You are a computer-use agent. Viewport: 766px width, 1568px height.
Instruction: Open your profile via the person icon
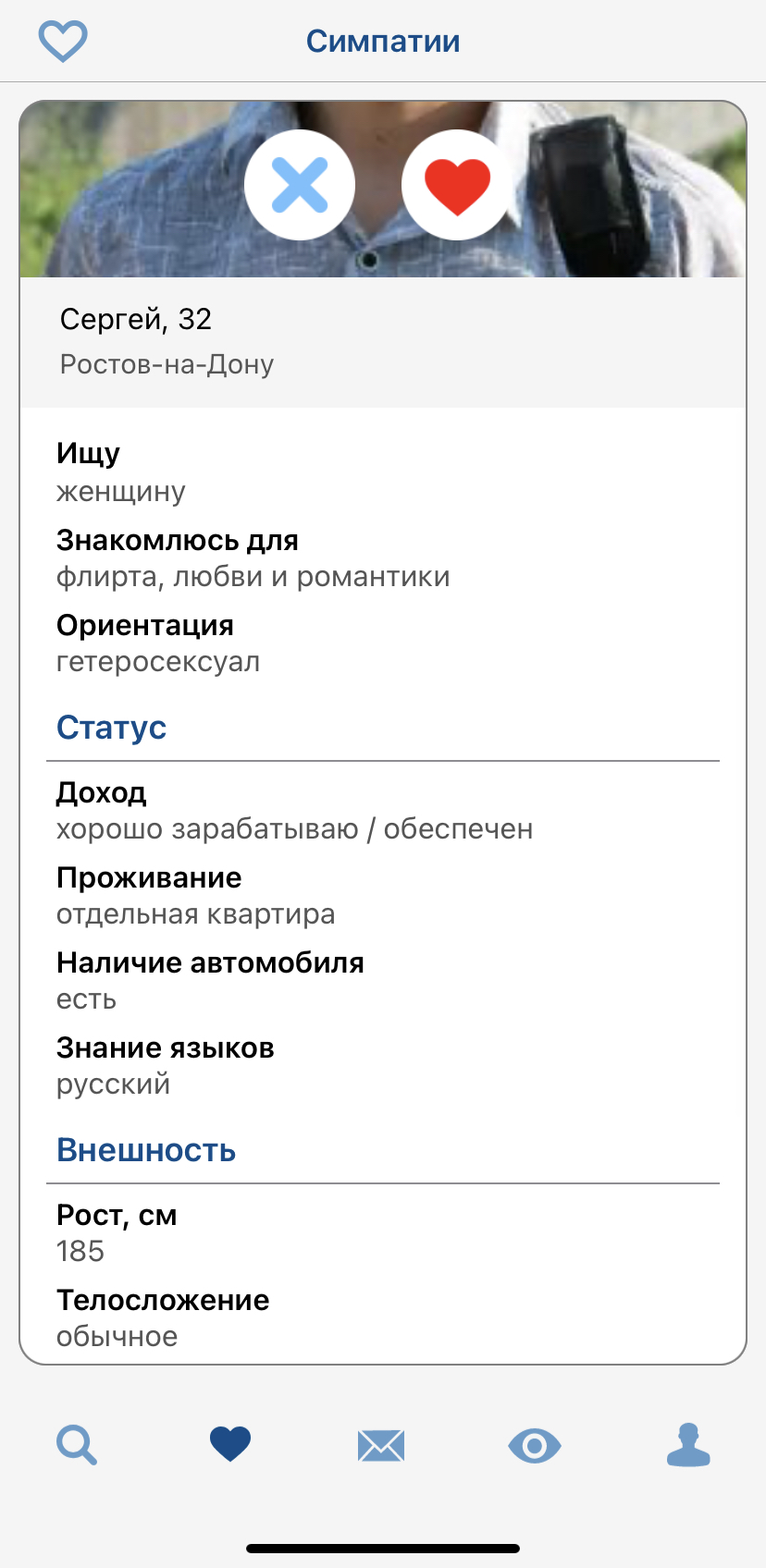point(688,1444)
